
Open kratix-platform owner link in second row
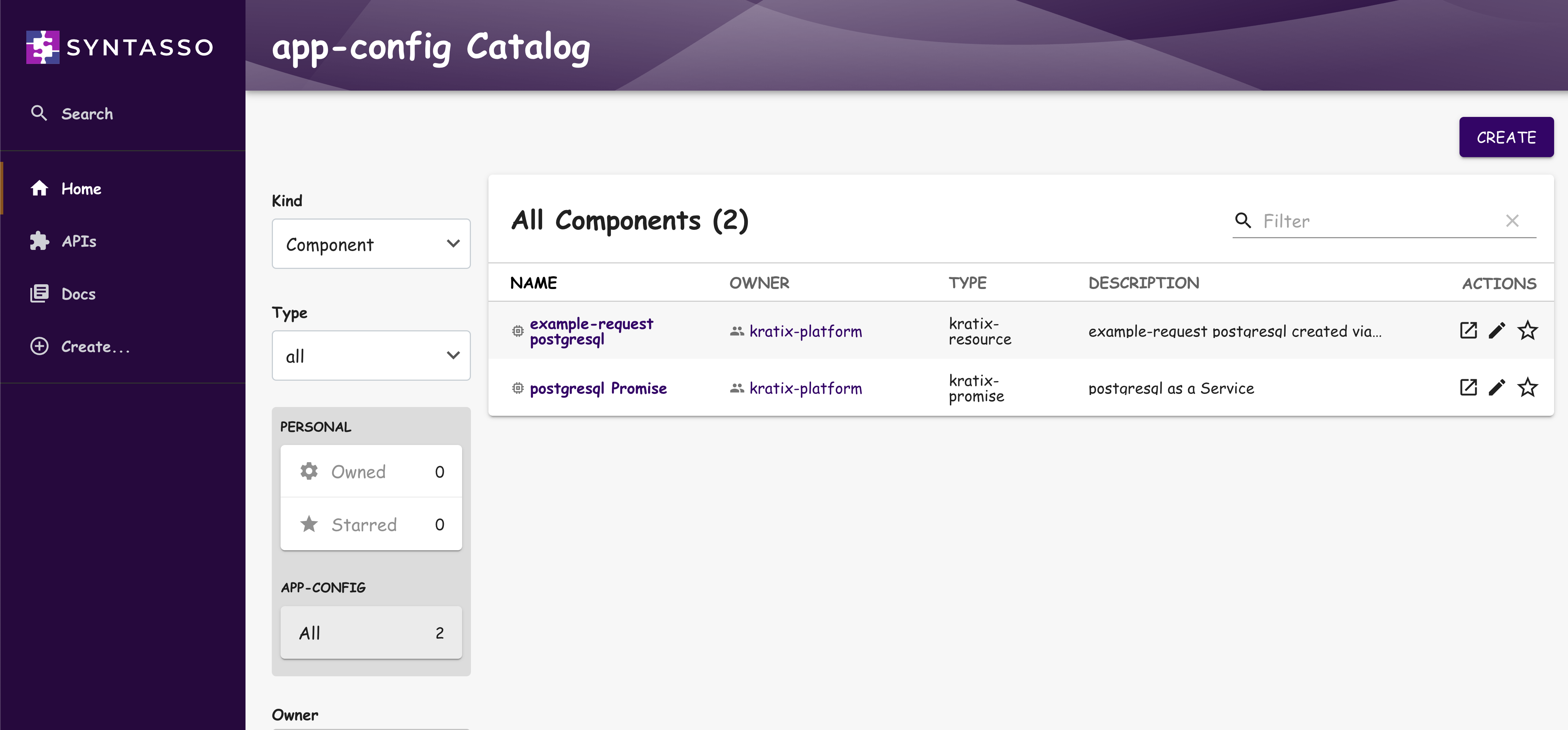805,388
